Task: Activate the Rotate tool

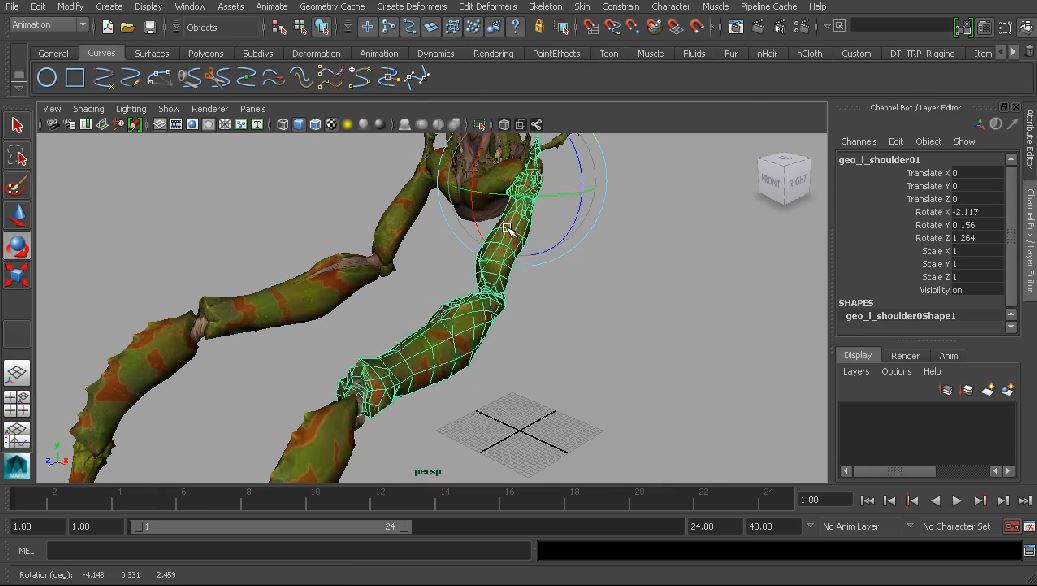Action: (17, 246)
